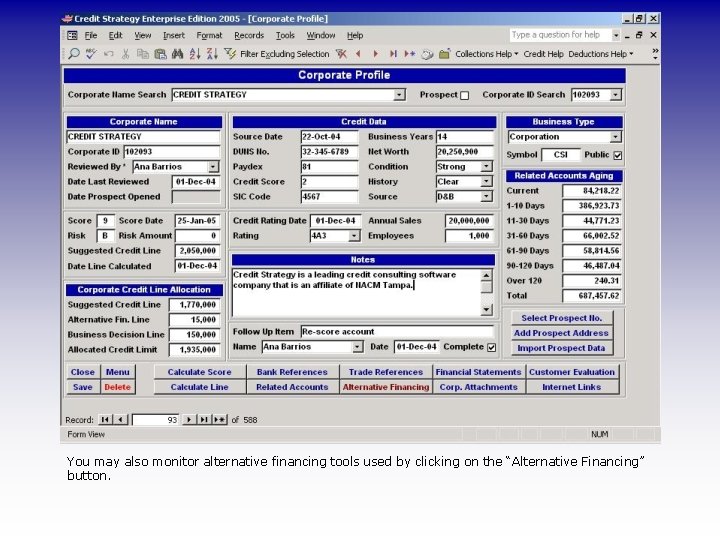Click the Symbol field showing CSI
Viewport: 720px width, 540px height.
tap(561, 155)
